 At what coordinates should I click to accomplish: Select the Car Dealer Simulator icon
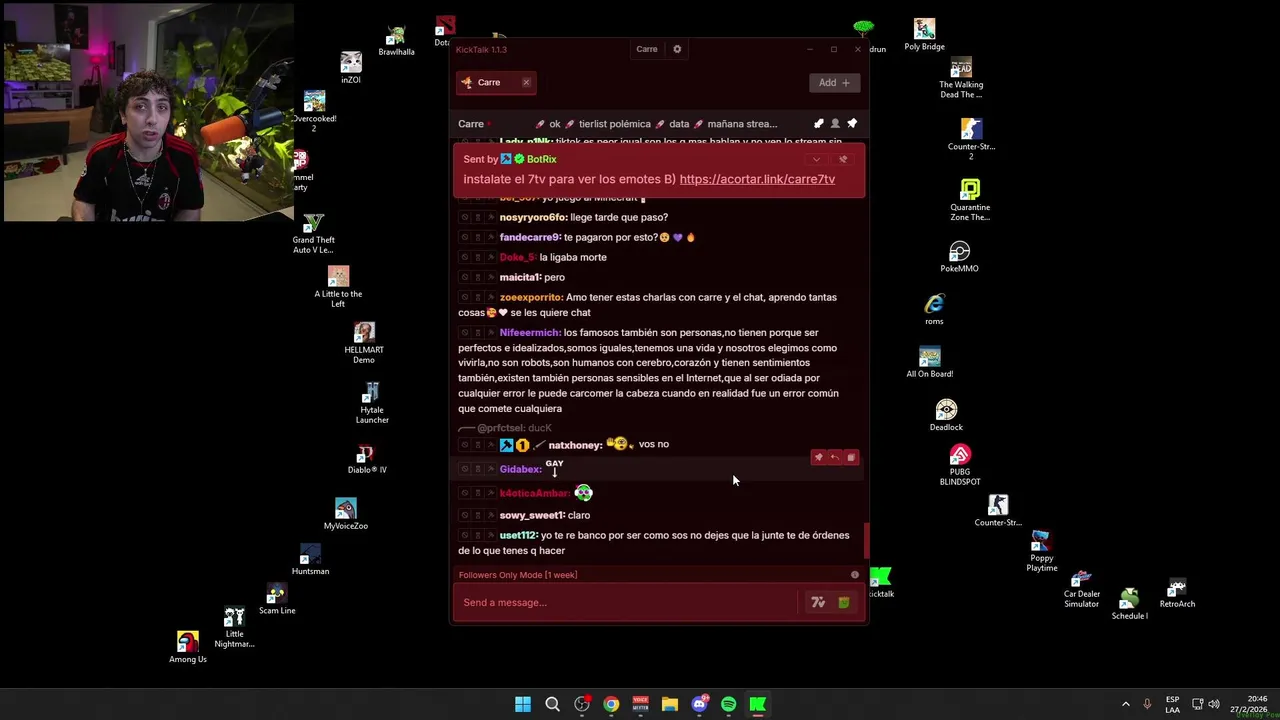pos(1081,589)
